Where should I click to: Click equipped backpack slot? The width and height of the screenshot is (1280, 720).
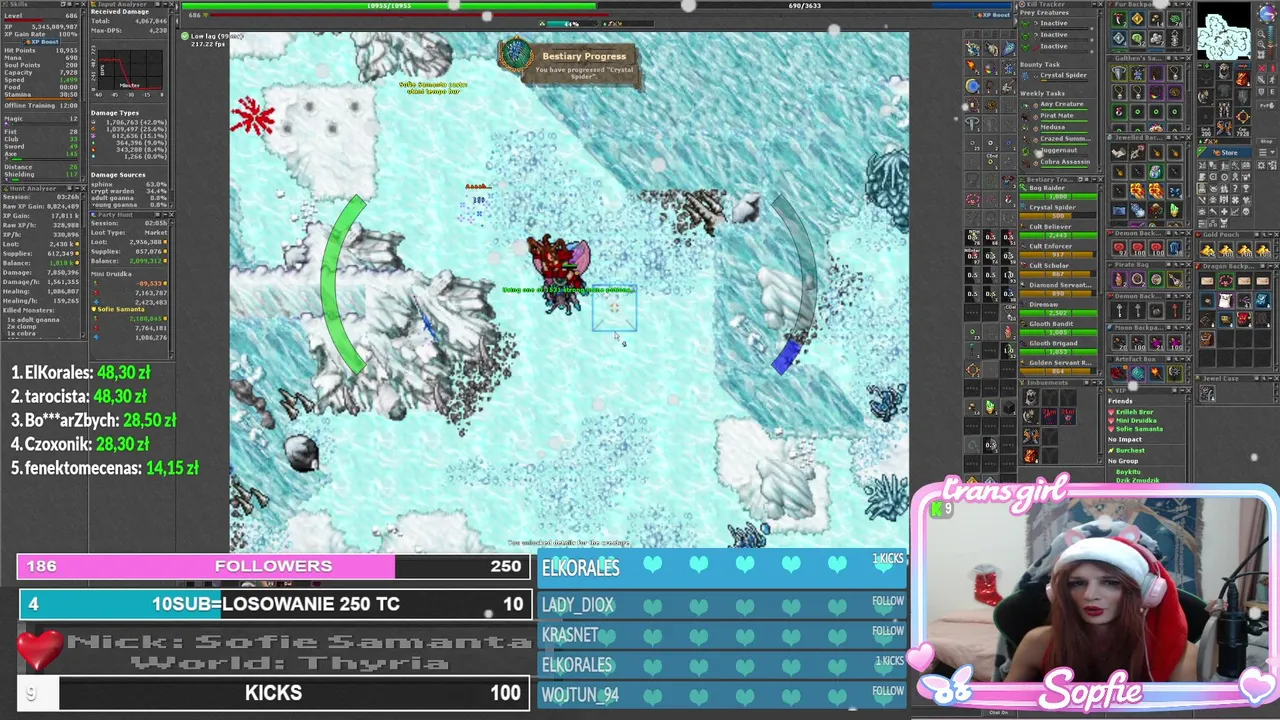pos(1243,79)
